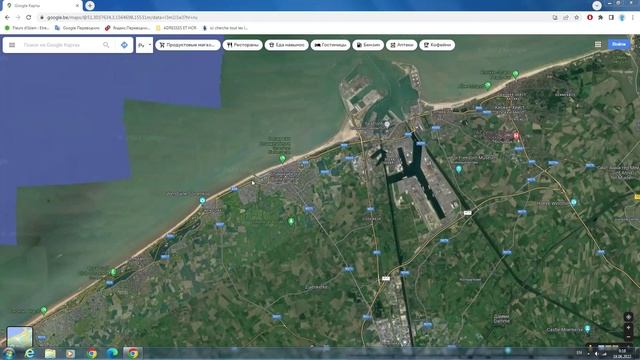
Task: Zoom out with the minus button
Action: click(629, 337)
